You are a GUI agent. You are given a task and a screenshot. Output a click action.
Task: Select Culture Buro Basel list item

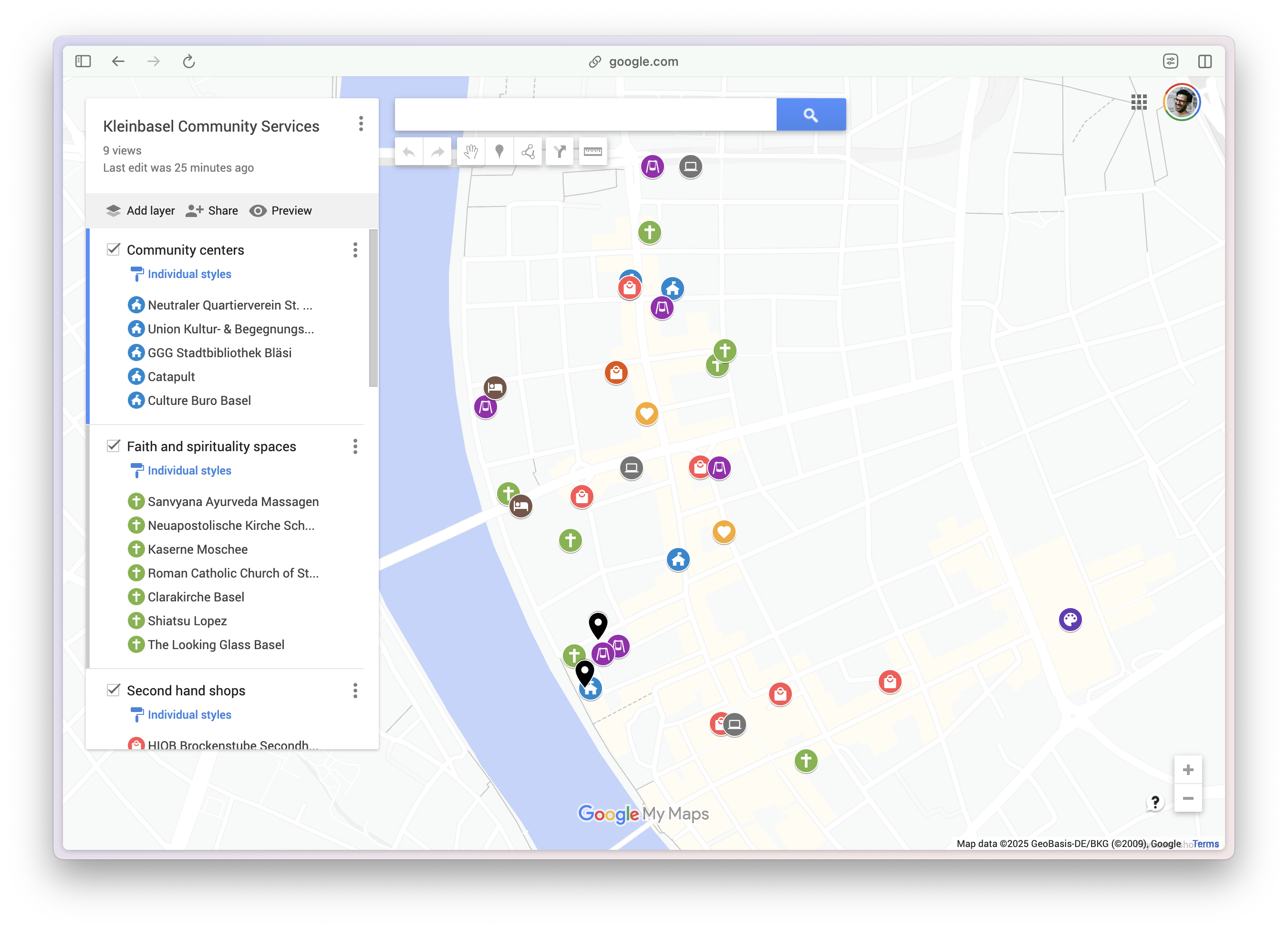click(x=199, y=400)
